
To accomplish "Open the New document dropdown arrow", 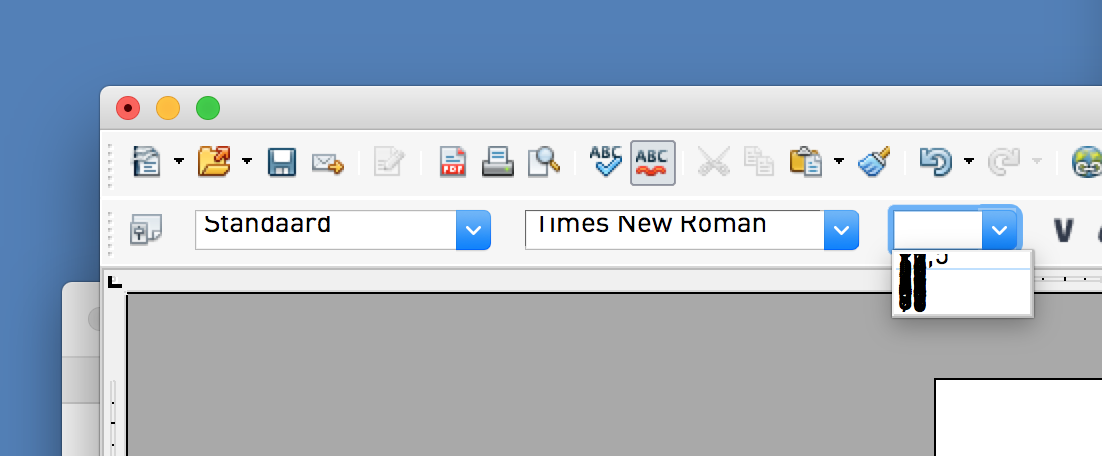I will (178, 161).
